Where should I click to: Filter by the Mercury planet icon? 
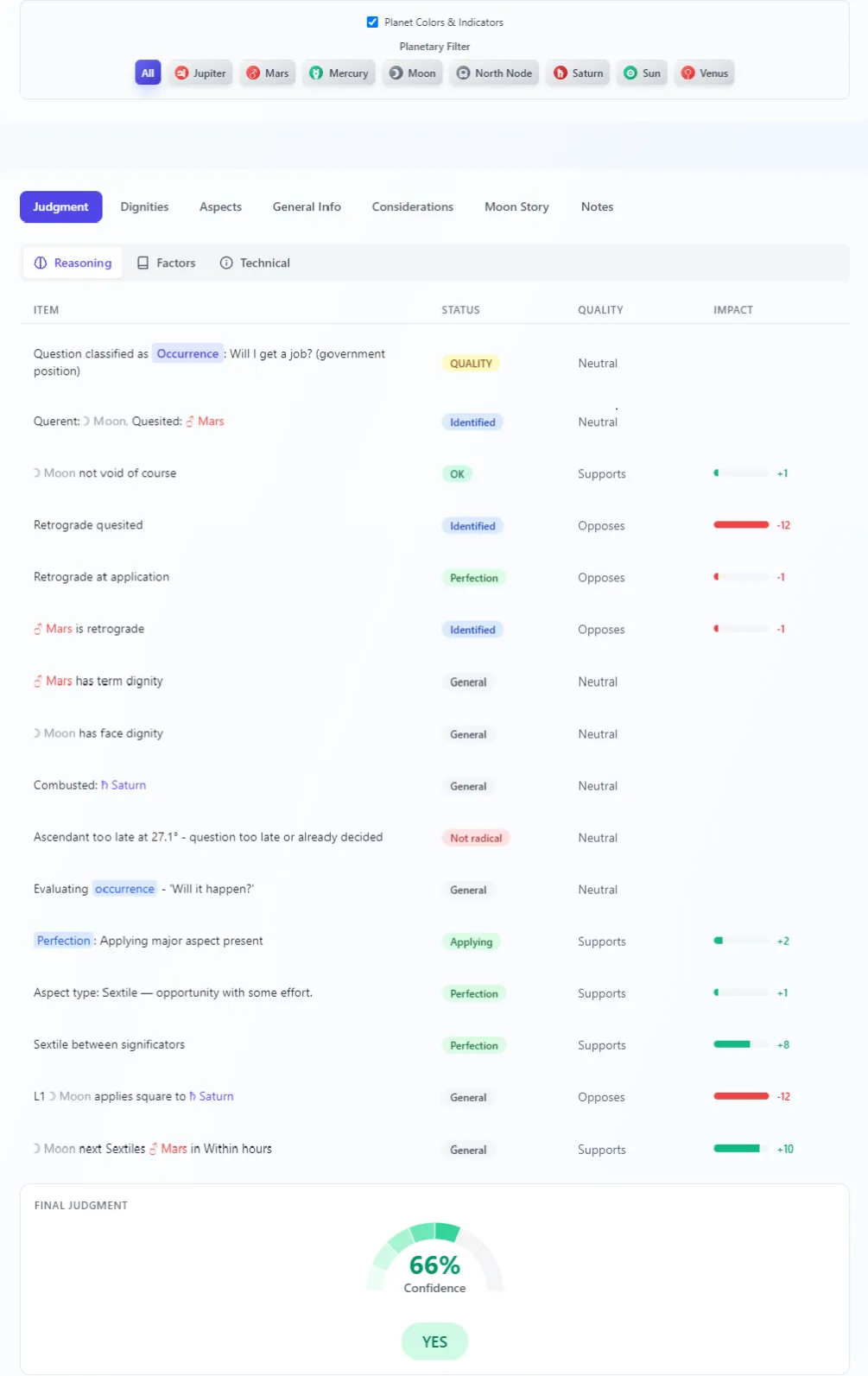pos(316,73)
